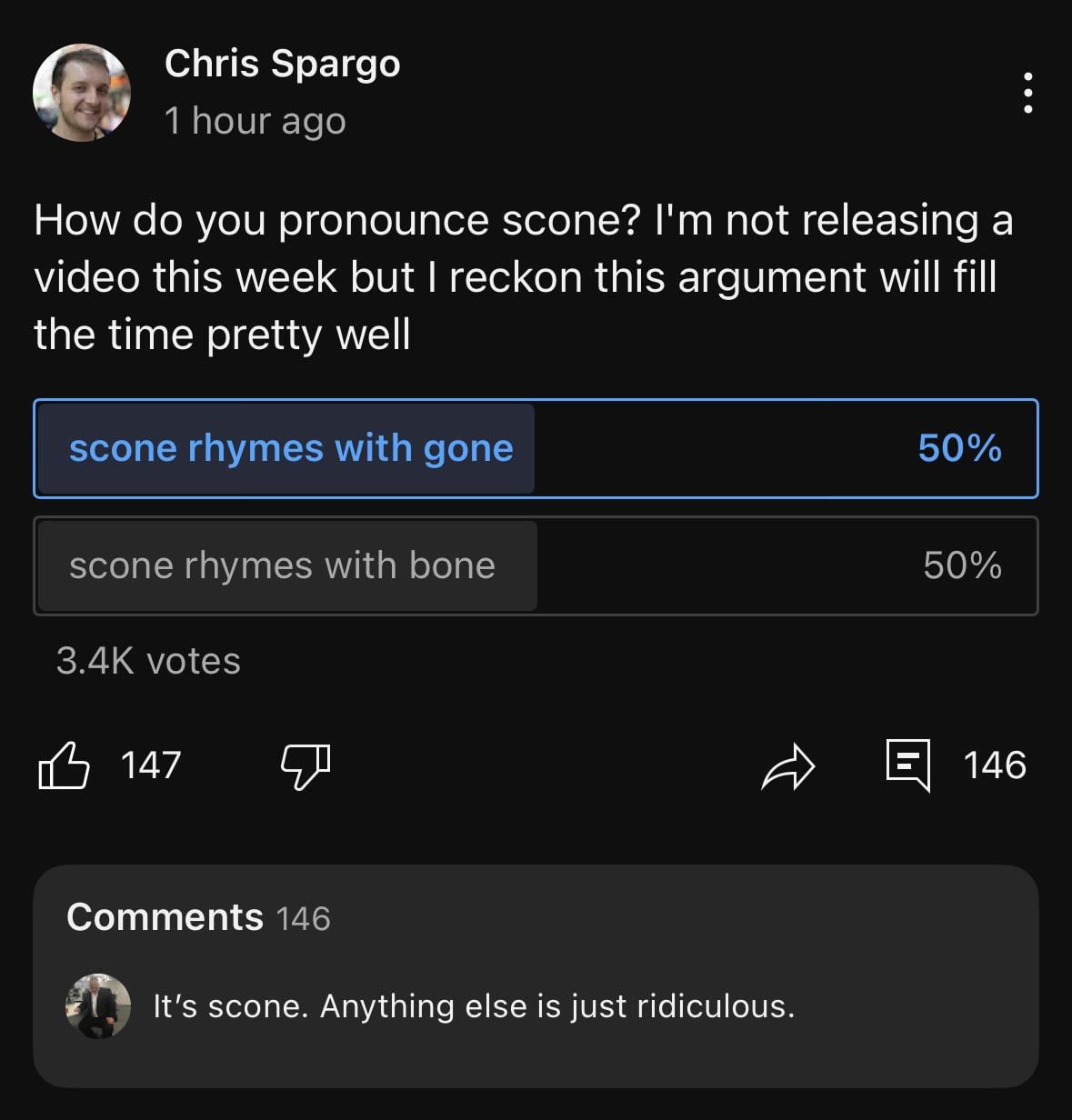Expand the Comments section header

[165, 917]
